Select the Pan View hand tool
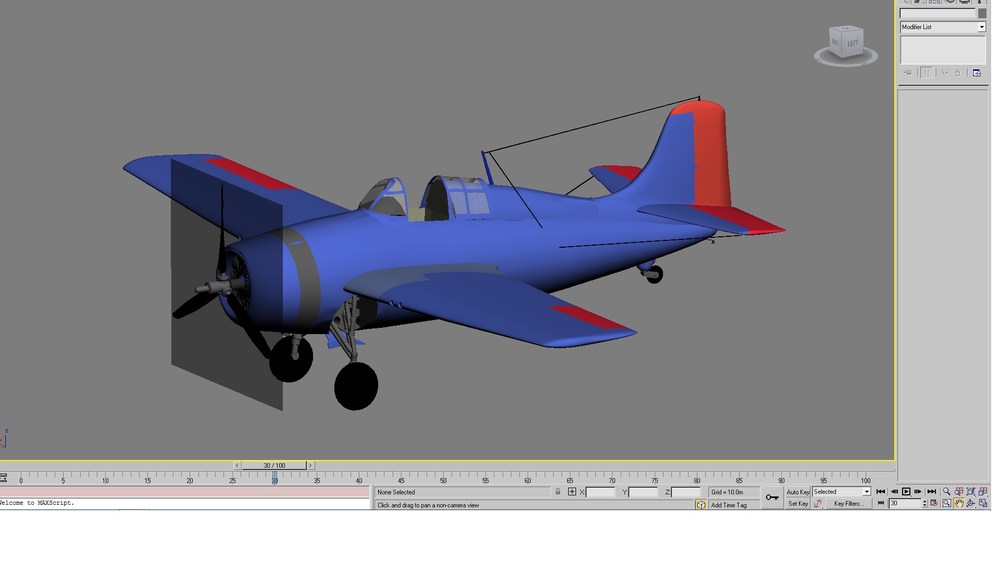Screen dimensions: 1000x562 (959, 503)
